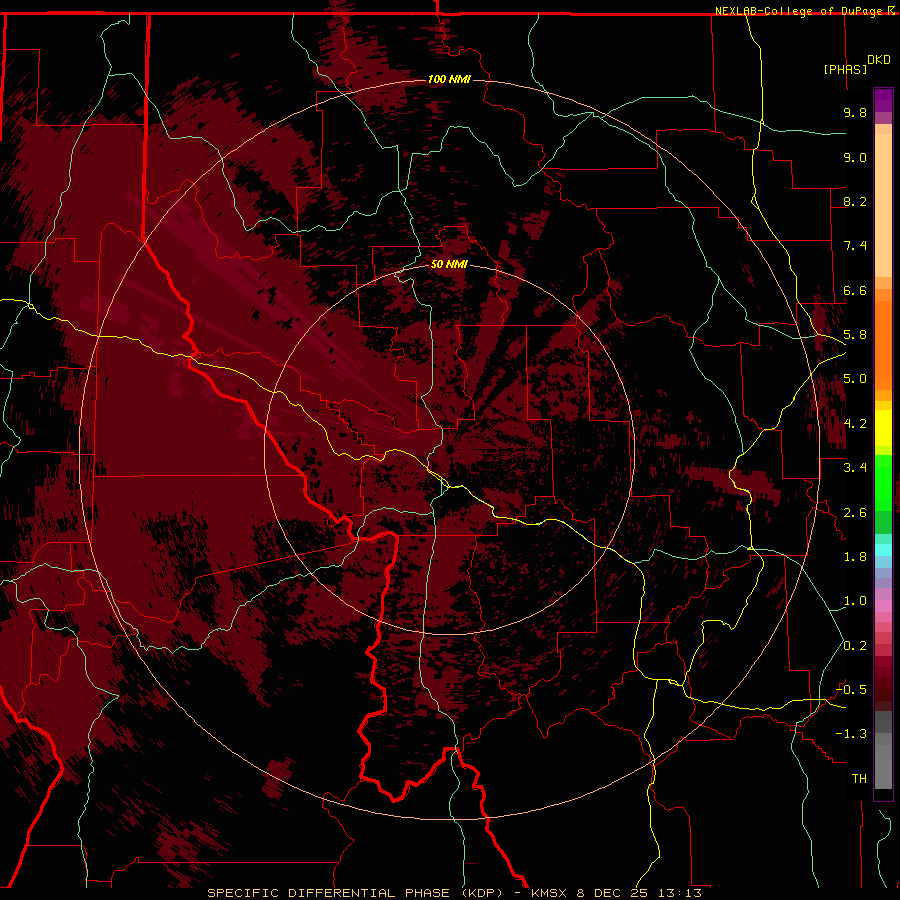Screen dimensions: 900x900
Task: Click the pink band of the color bar
Action: (883, 606)
